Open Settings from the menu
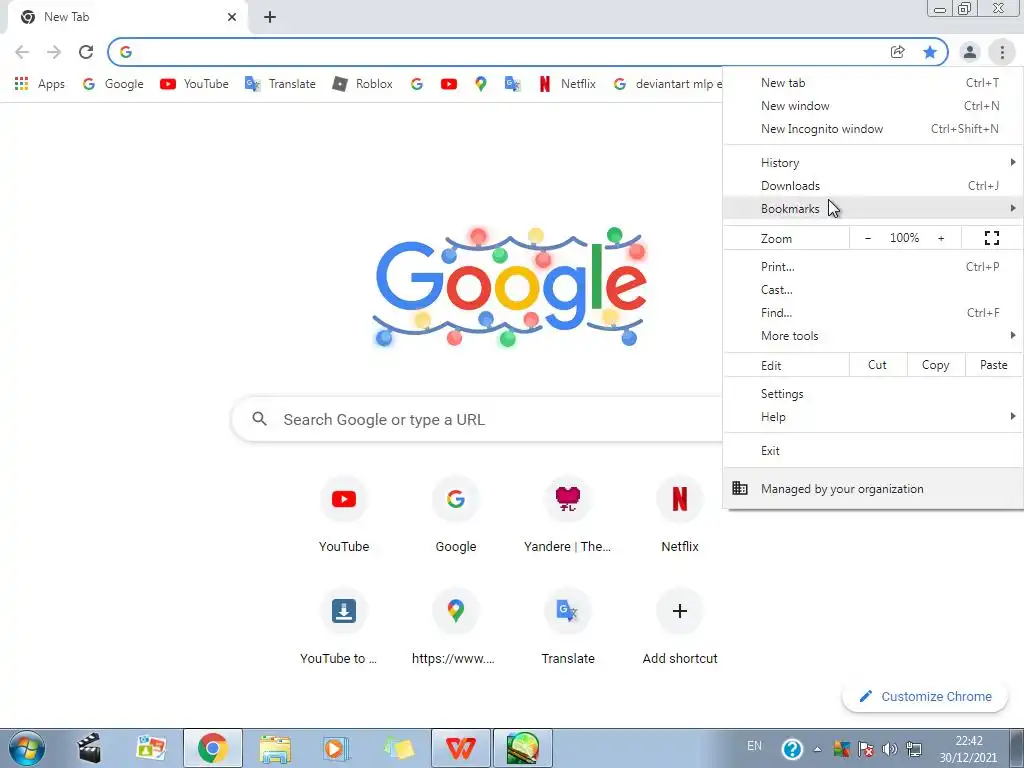1024x768 pixels. (873, 394)
